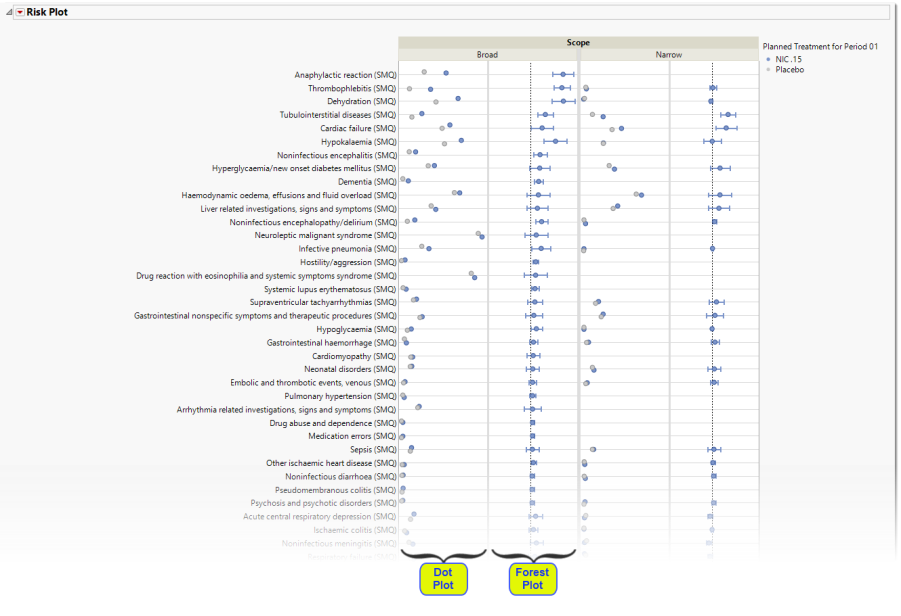Select Thrombophlebitis (SMQ) row label

click(x=352, y=88)
